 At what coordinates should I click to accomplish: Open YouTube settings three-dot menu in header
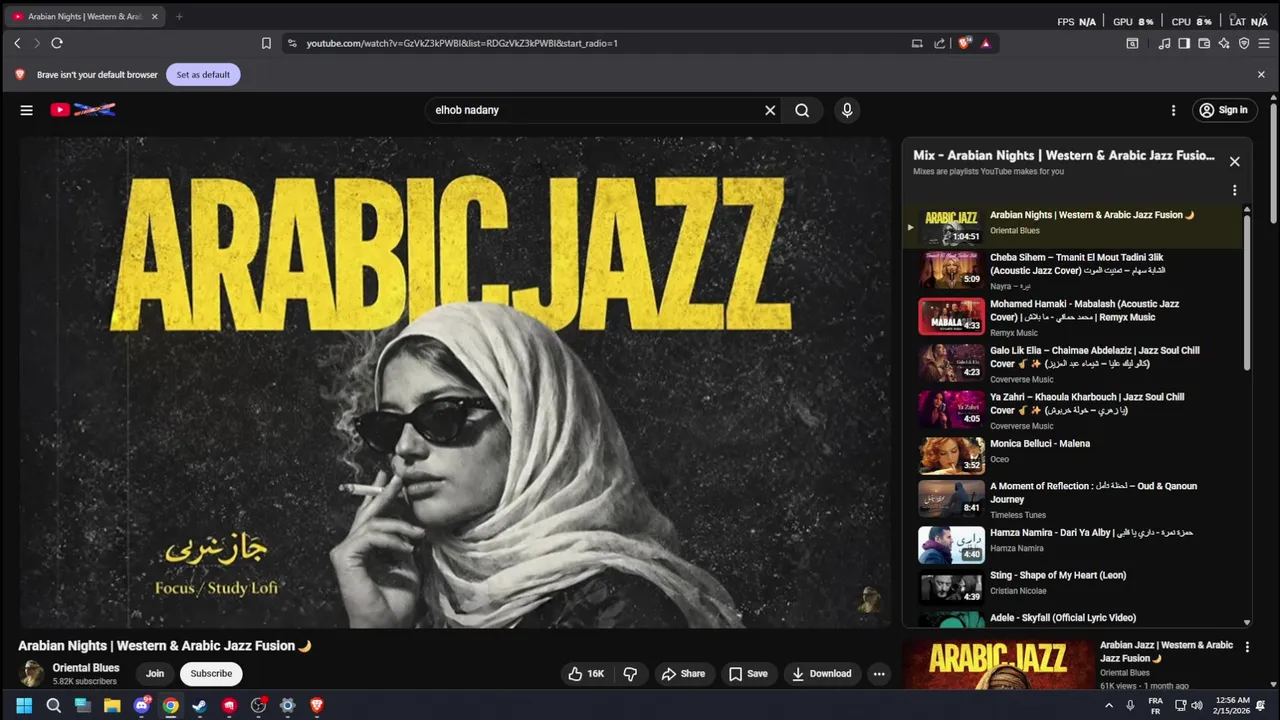click(x=1173, y=110)
